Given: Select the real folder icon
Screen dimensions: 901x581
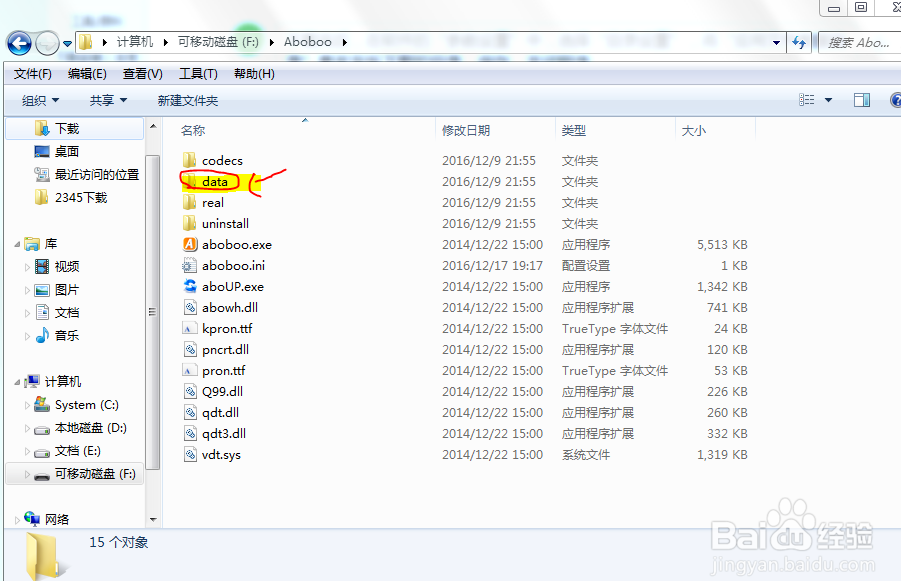Looking at the screenshot, I should coord(190,202).
